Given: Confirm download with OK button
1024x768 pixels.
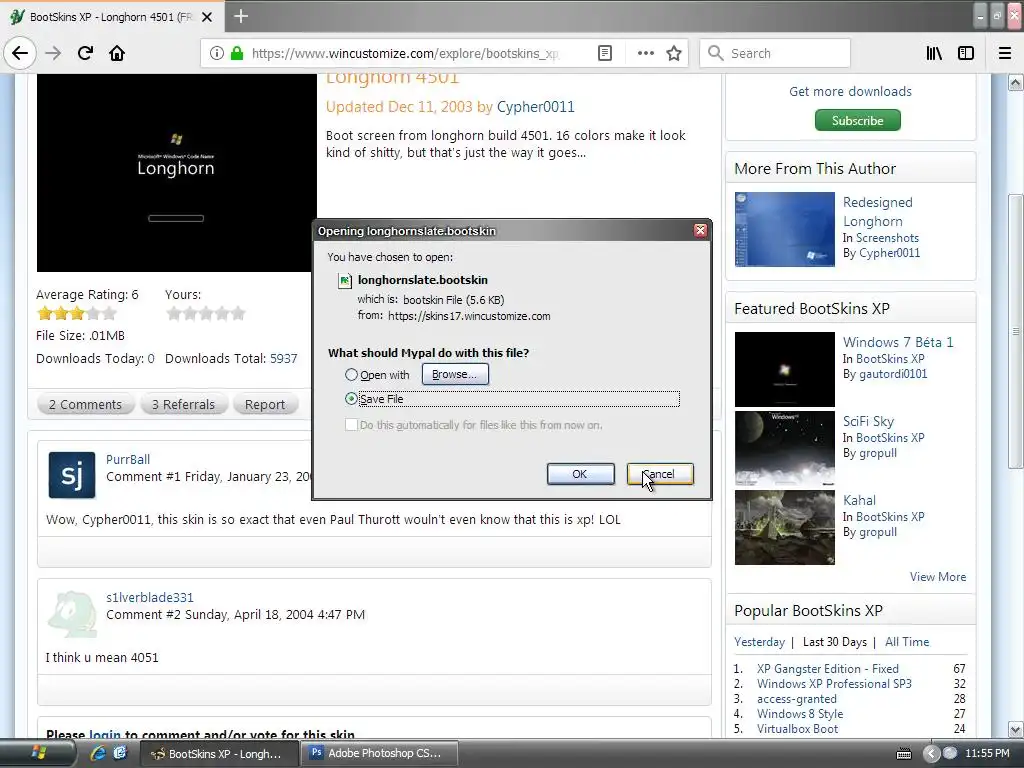Looking at the screenshot, I should pos(580,474).
